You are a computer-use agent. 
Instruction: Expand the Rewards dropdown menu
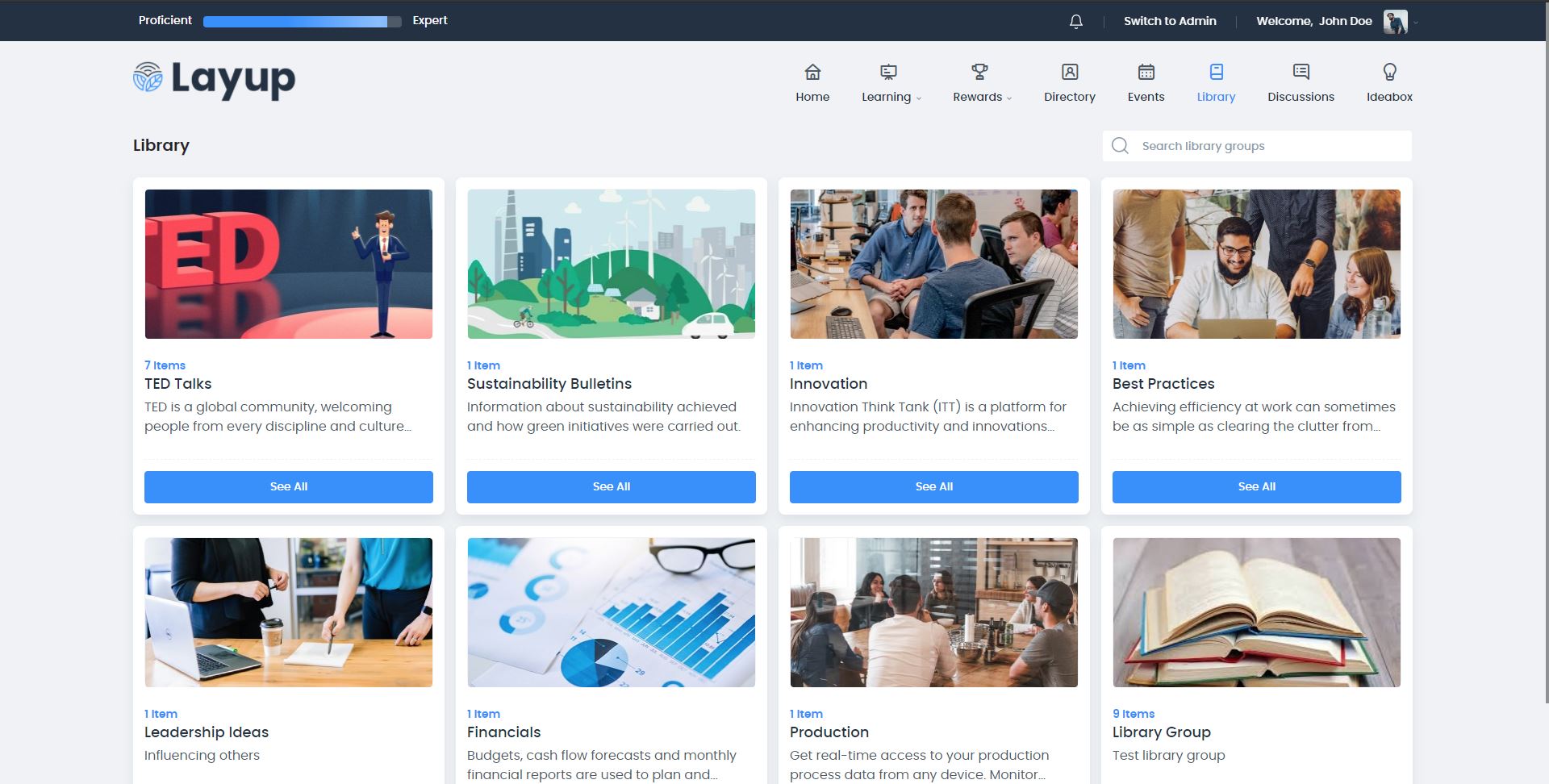click(982, 97)
